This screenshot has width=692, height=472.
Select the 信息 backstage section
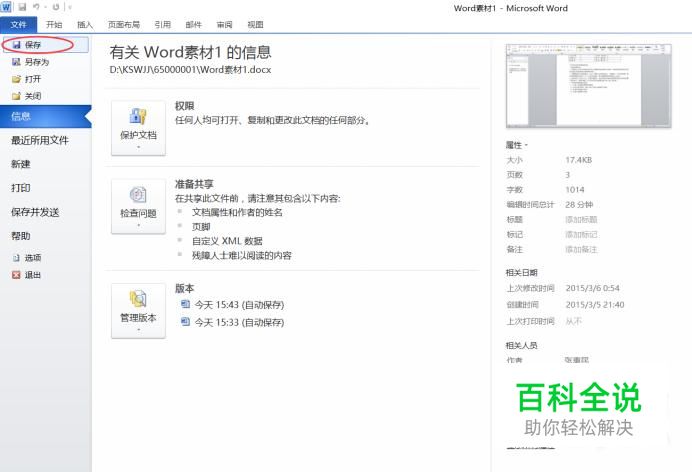45,116
